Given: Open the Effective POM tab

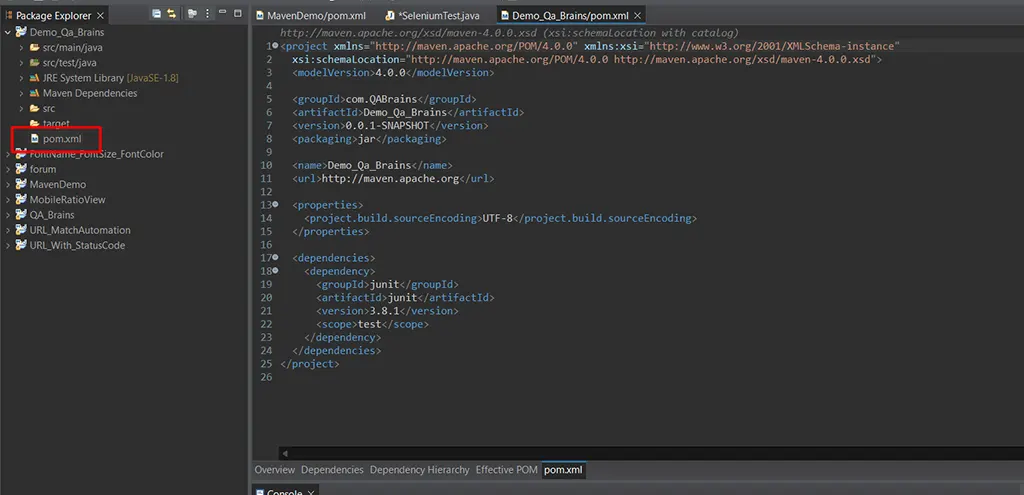Looking at the screenshot, I should 506,470.
